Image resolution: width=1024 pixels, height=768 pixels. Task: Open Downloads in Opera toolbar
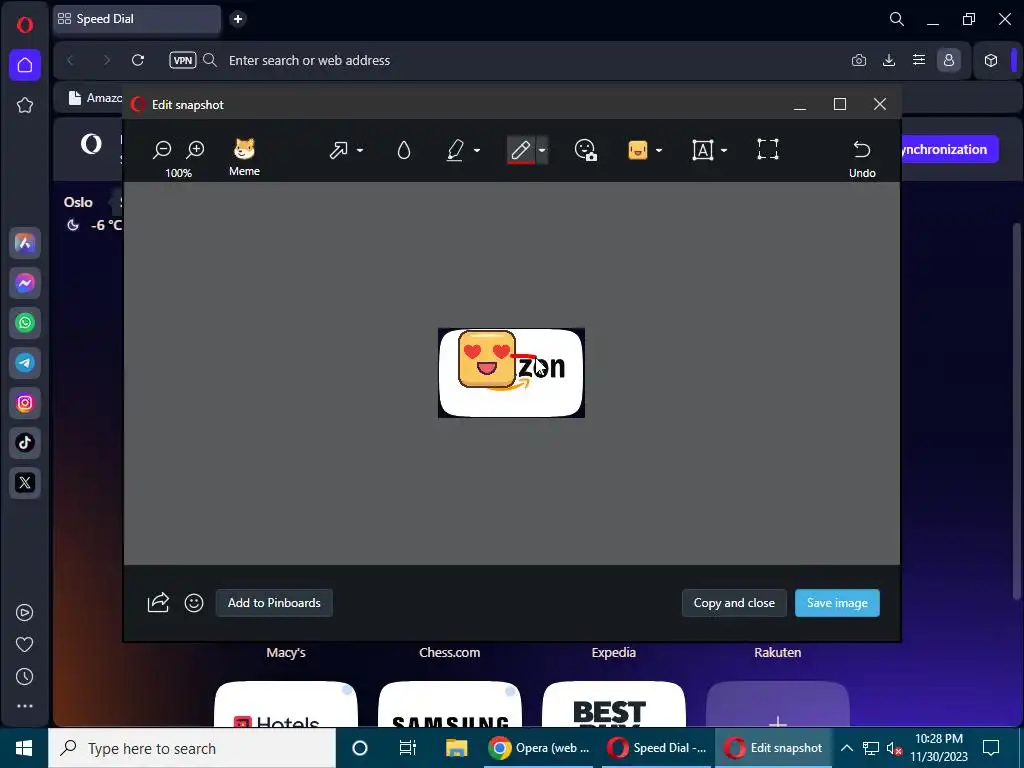[x=889, y=60]
